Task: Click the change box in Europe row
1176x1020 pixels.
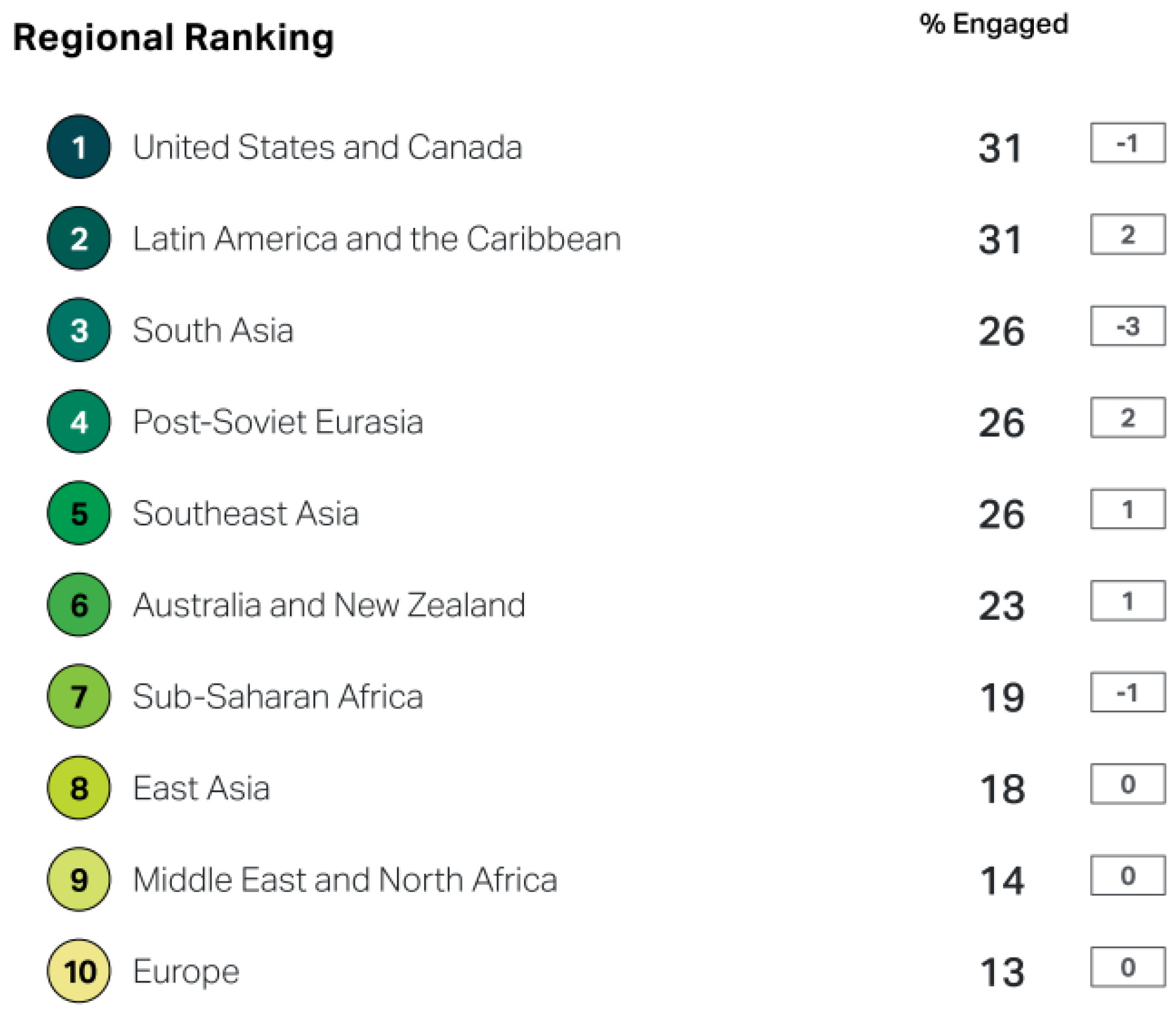Action: pos(1128,967)
